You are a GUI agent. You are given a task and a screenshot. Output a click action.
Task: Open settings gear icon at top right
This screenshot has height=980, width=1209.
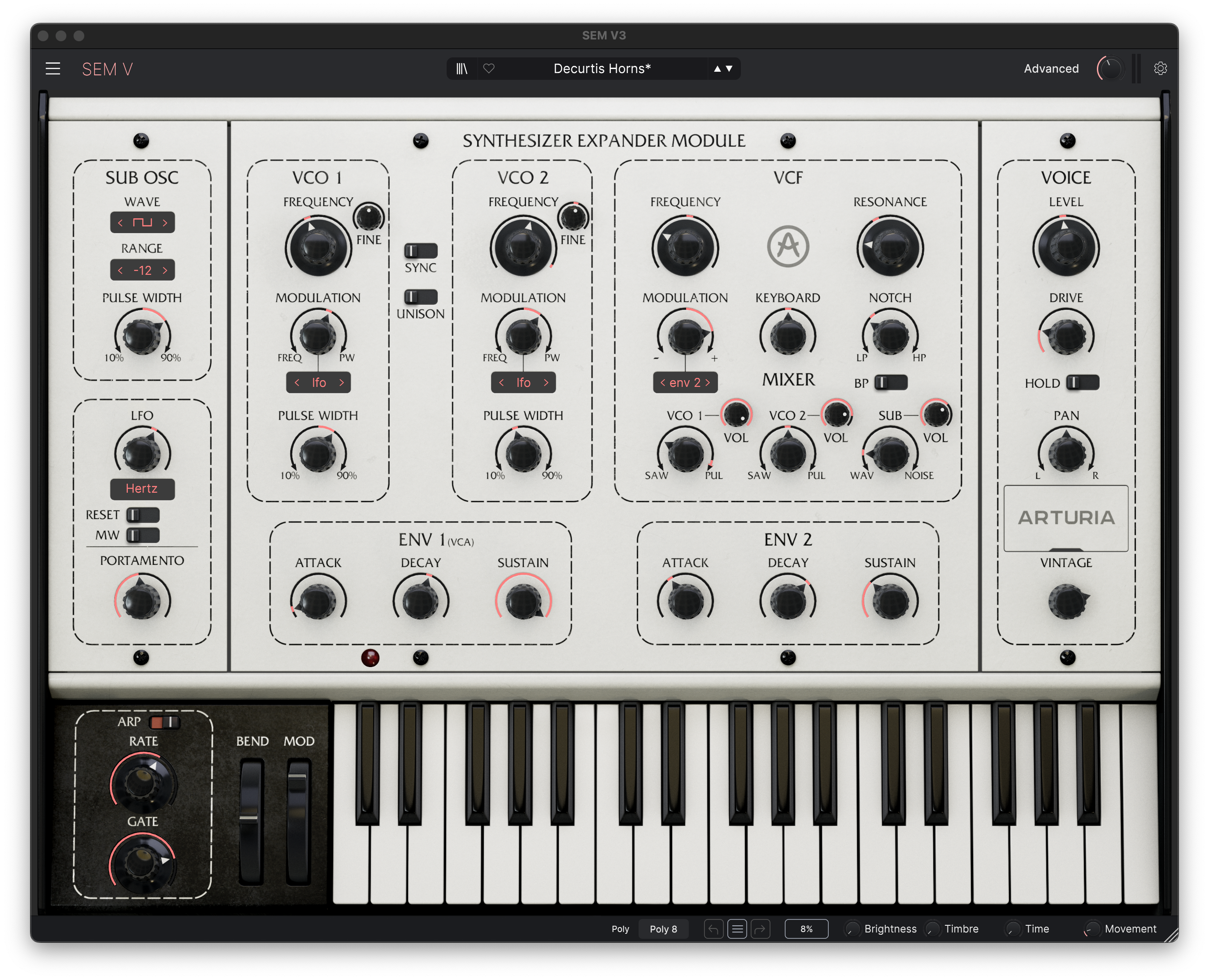[x=1161, y=69]
